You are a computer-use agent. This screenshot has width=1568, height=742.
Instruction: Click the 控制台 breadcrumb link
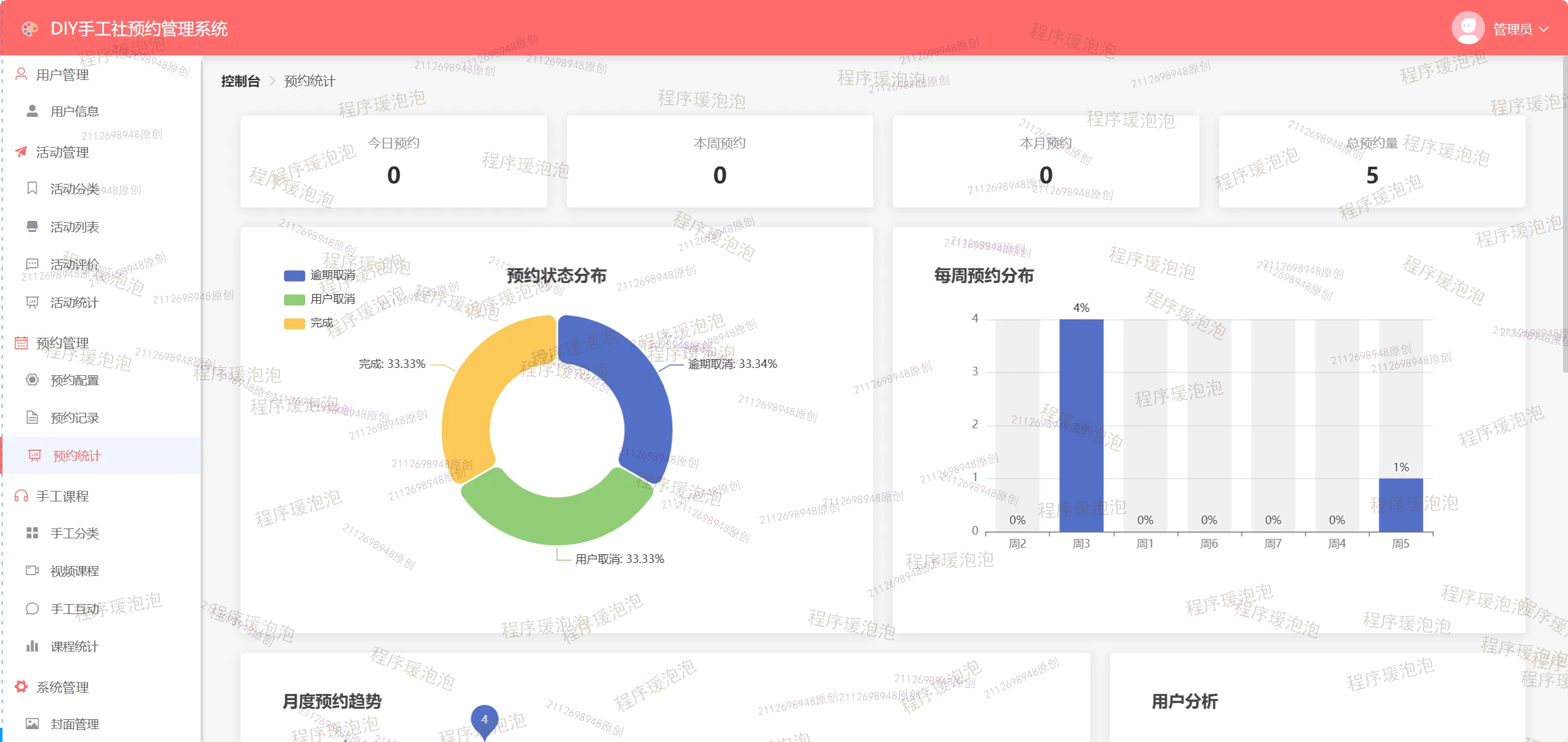pos(240,81)
